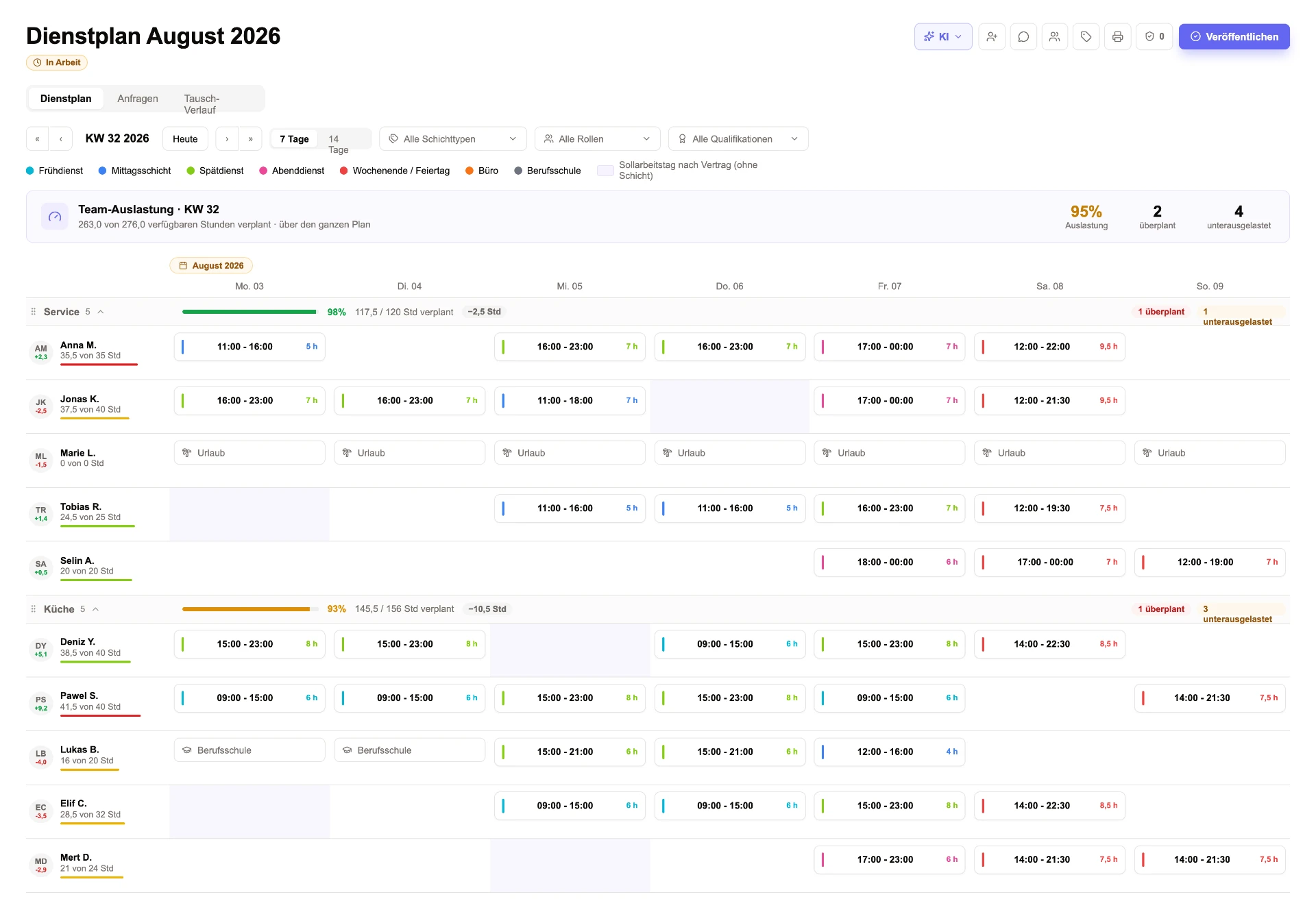Click the So. 09 column header
1316x923 pixels.
point(1210,286)
